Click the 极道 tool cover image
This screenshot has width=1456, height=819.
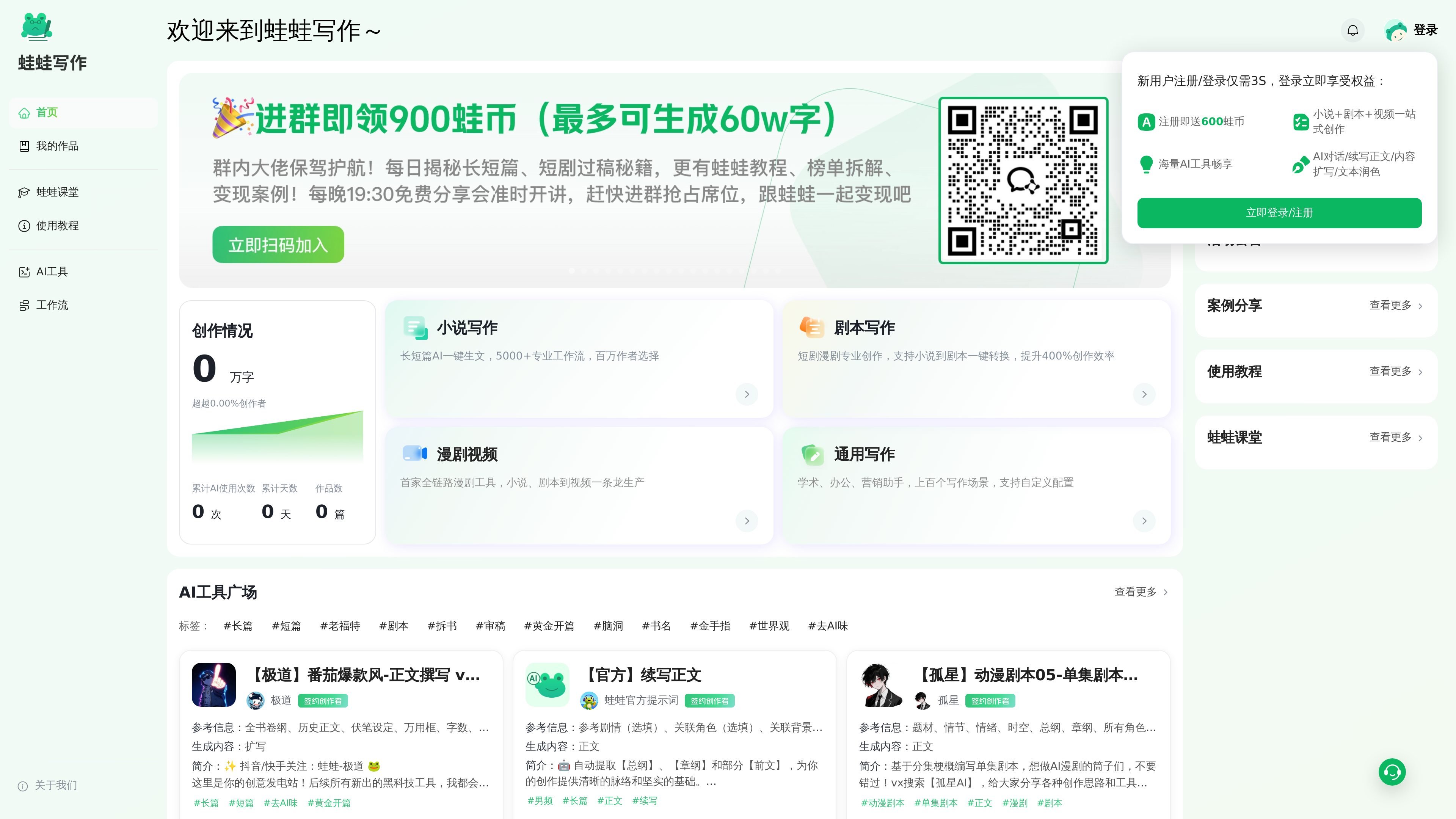click(x=213, y=684)
